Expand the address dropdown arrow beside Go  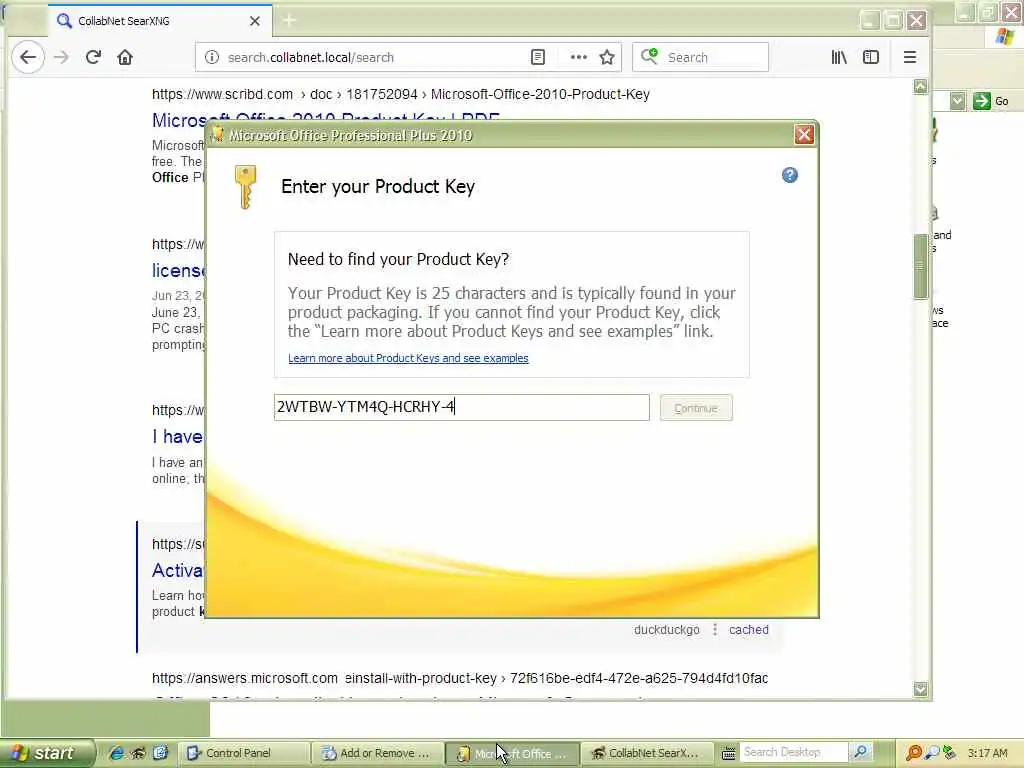(957, 101)
